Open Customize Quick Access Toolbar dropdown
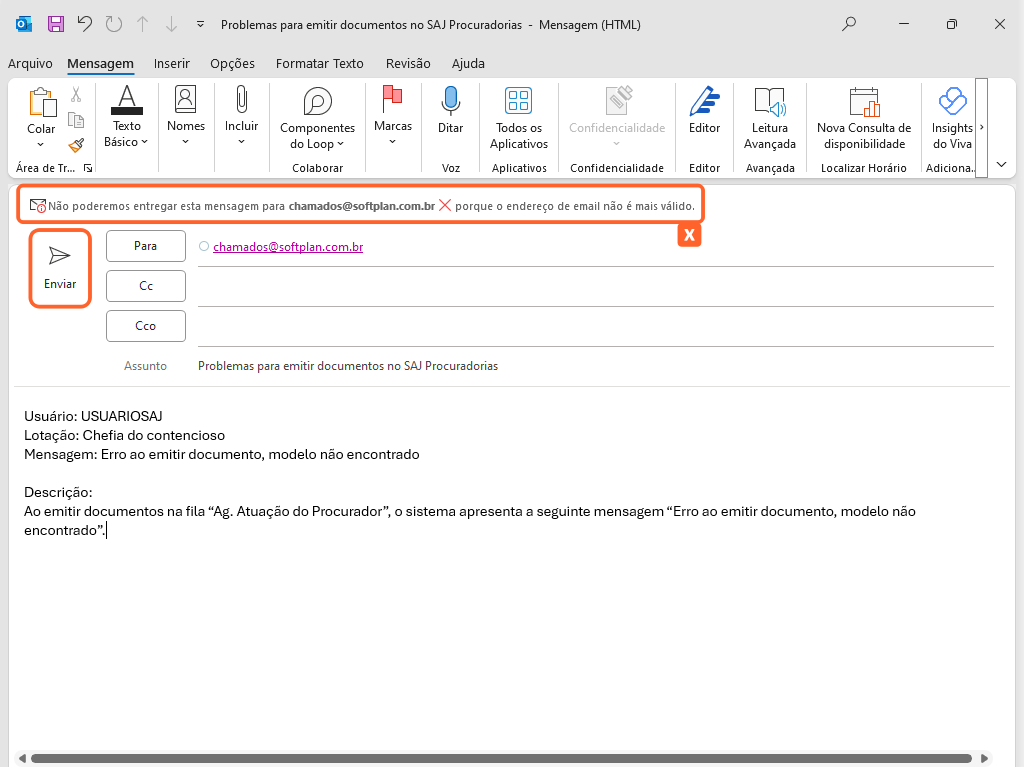The image size is (1024, 768). click(200, 24)
